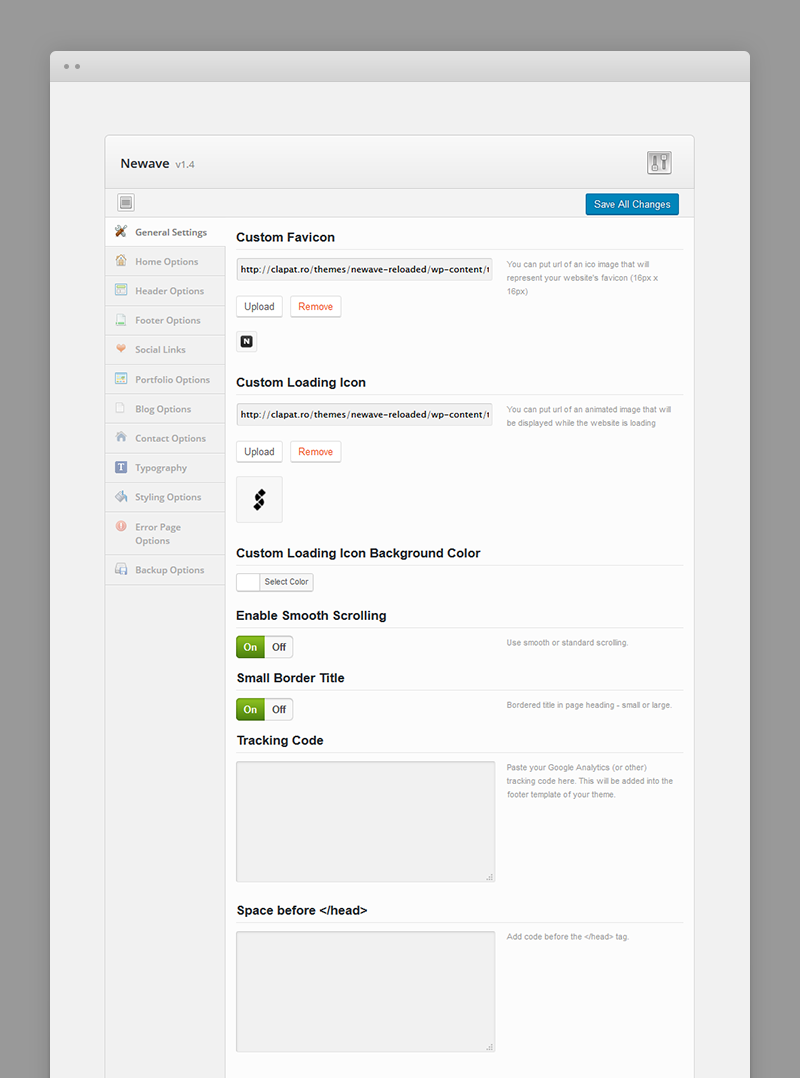This screenshot has width=800, height=1078.
Task: Open the Home Options tab
Action: coord(165,261)
